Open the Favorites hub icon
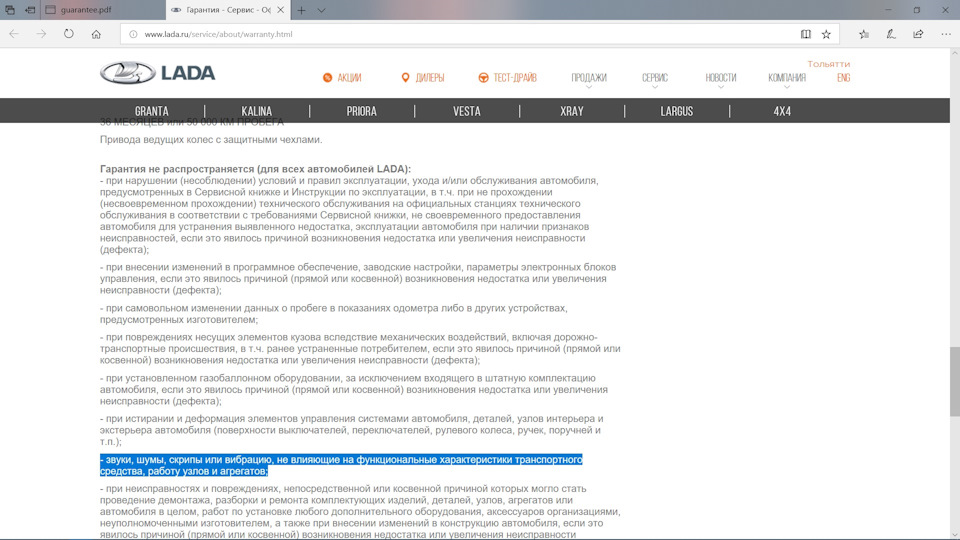Viewport: 960px width, 540px height. tap(863, 33)
